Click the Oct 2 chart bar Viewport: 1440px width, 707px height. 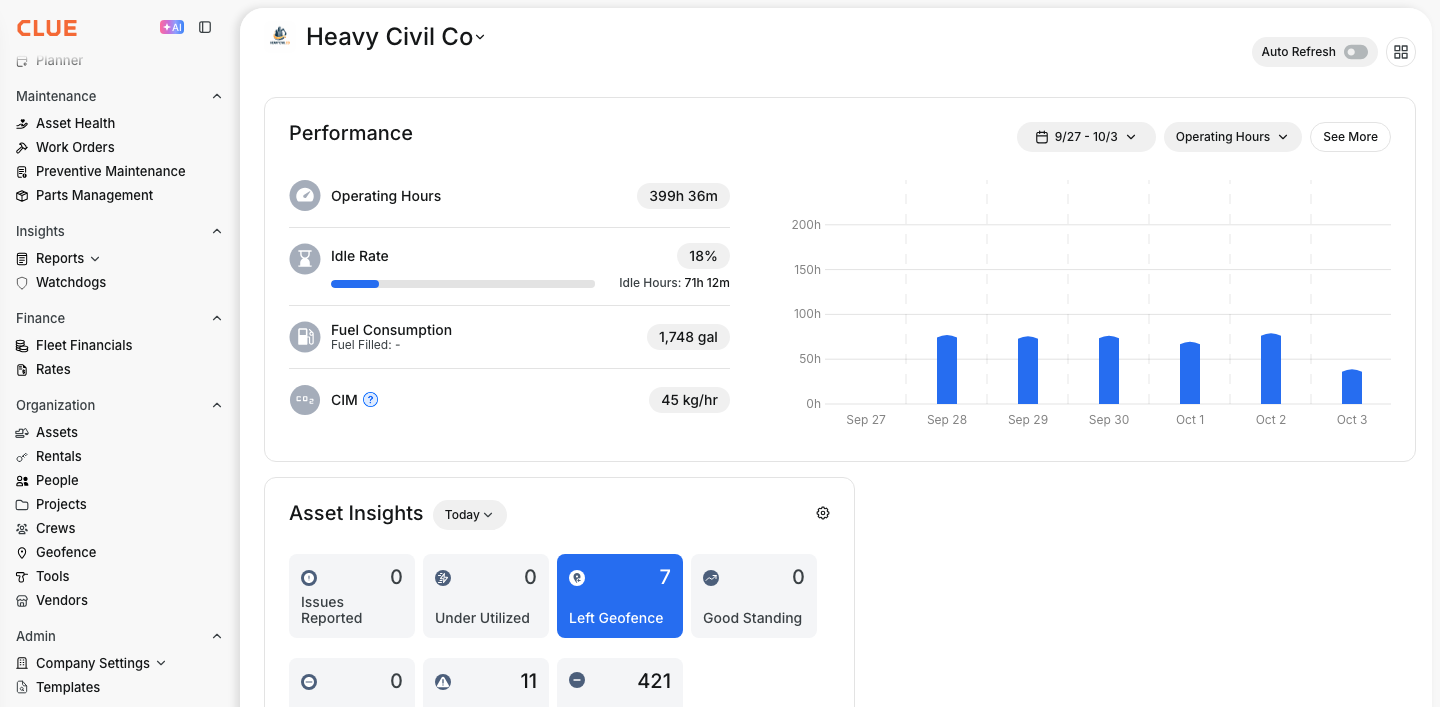1271,369
